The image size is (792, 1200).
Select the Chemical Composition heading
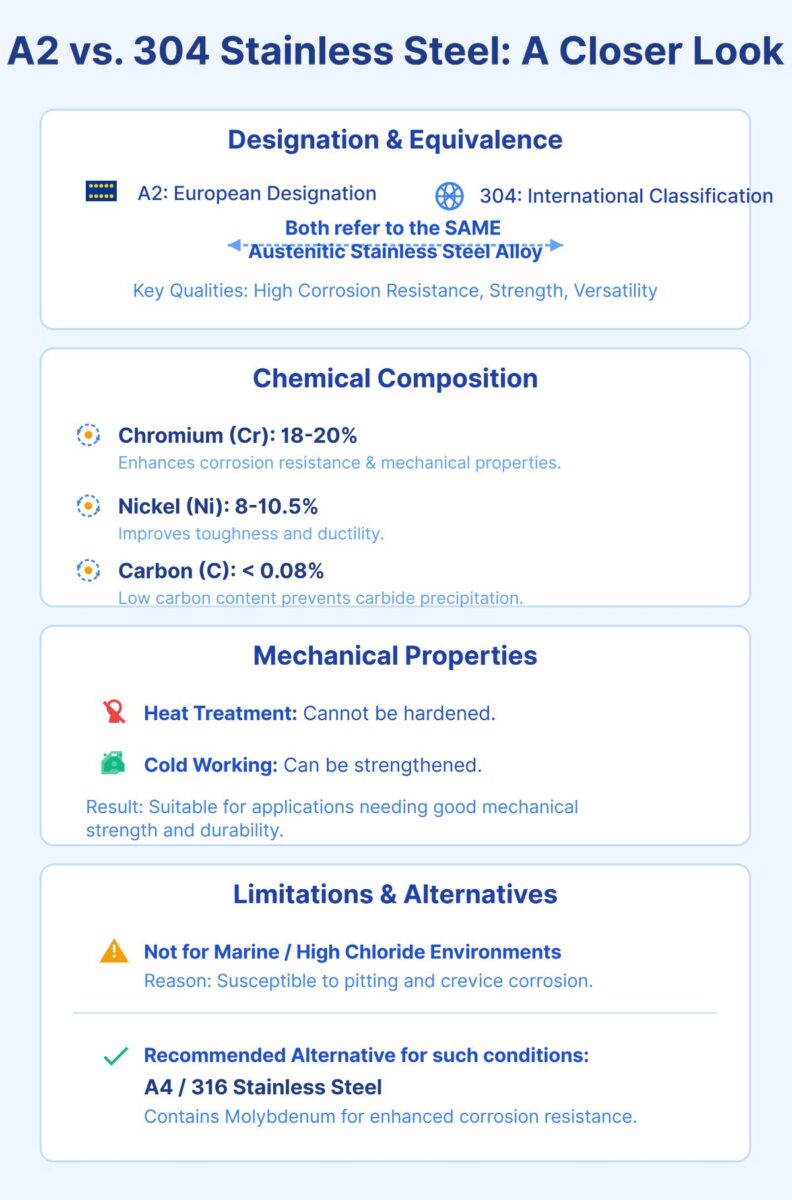click(x=395, y=378)
